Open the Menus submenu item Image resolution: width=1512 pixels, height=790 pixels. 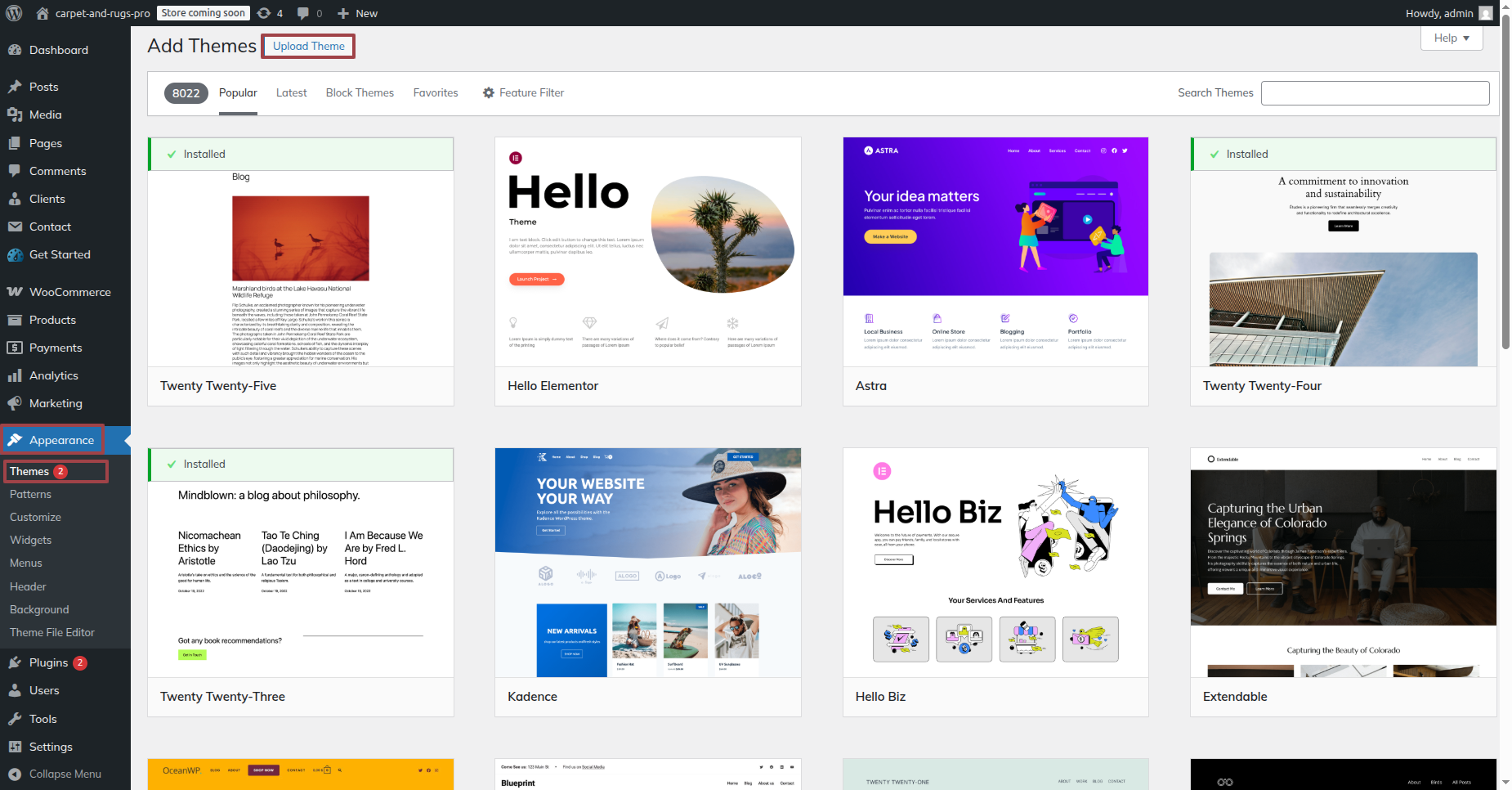point(26,563)
